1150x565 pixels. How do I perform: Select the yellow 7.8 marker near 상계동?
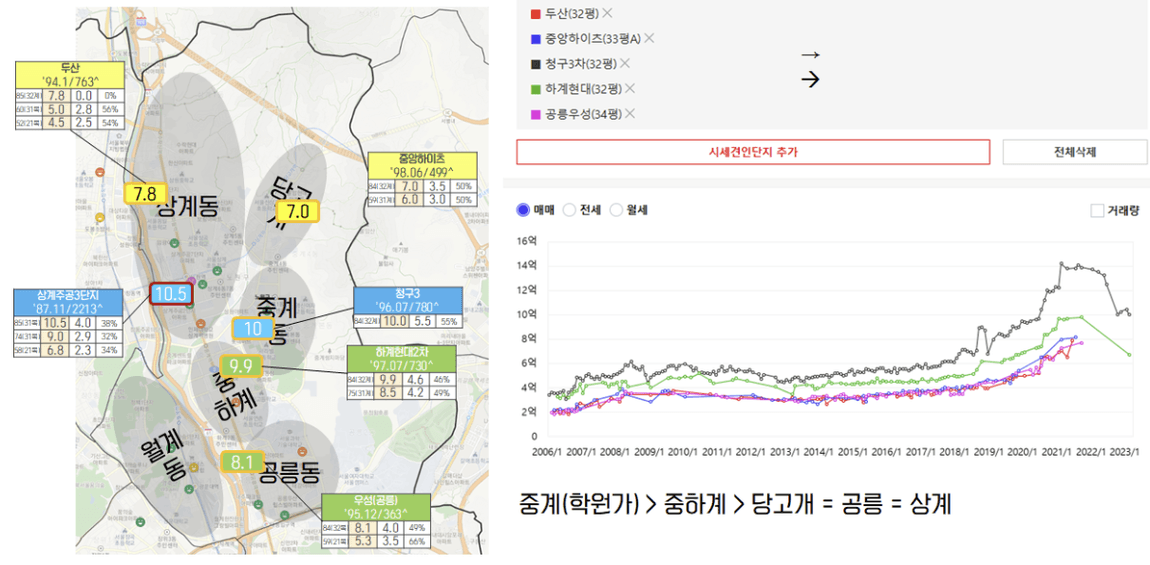click(x=145, y=194)
